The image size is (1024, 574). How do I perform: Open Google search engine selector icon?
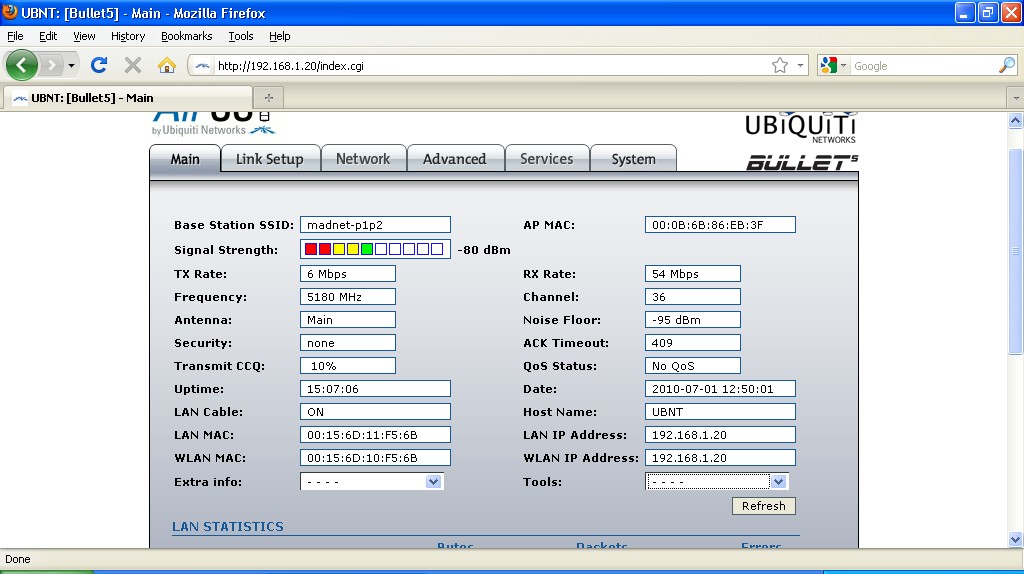(833, 65)
